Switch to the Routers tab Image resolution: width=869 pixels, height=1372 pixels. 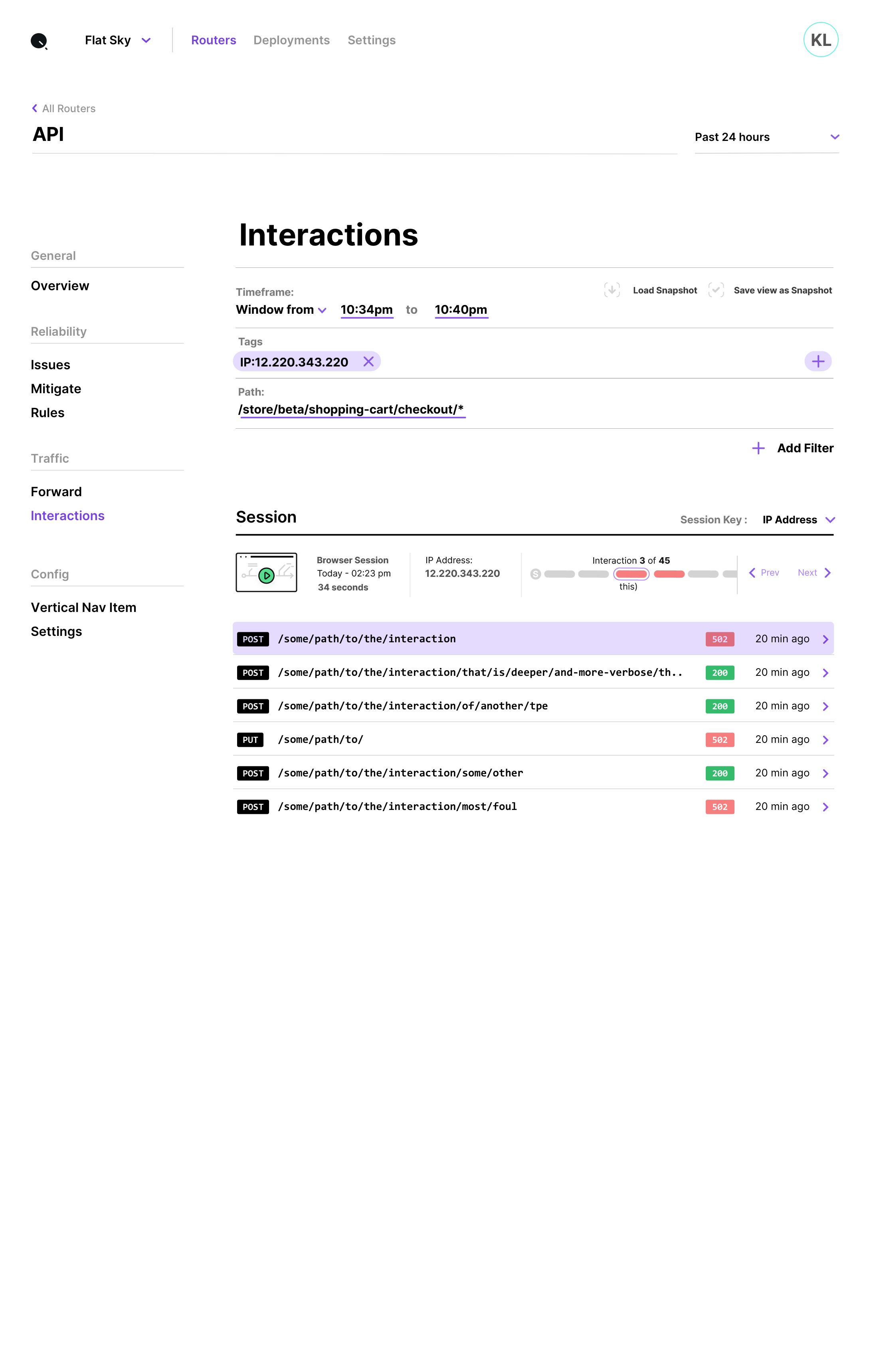(214, 40)
